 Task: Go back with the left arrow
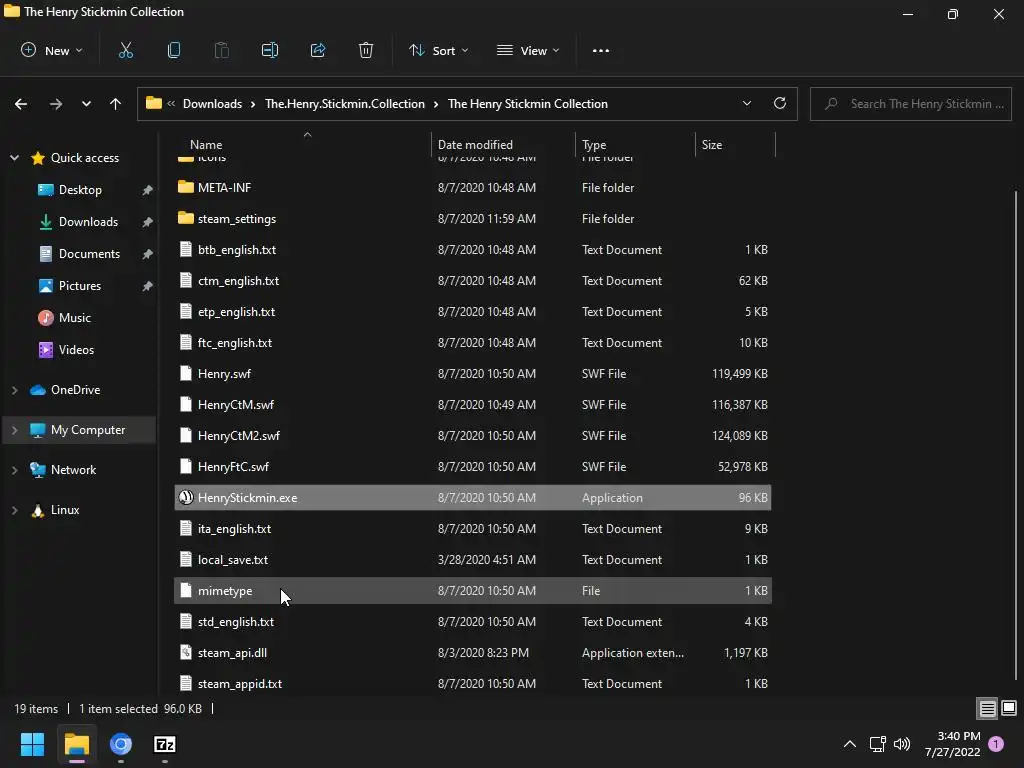coord(21,104)
